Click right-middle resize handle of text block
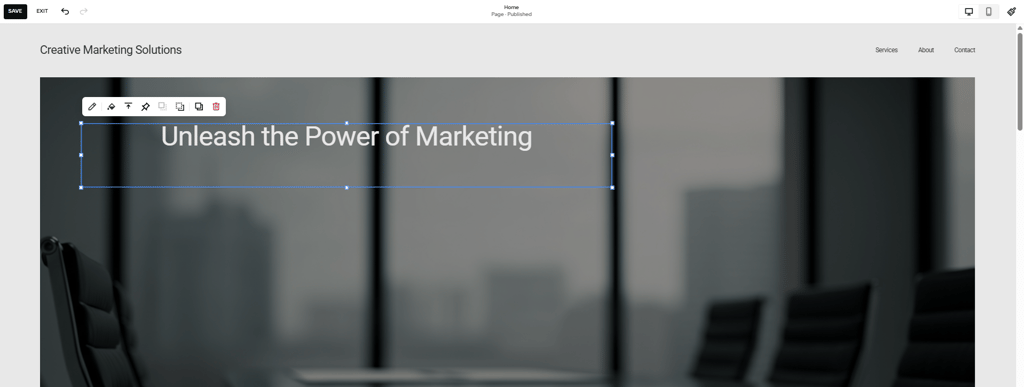Image resolution: width=1024 pixels, height=387 pixels. point(612,155)
